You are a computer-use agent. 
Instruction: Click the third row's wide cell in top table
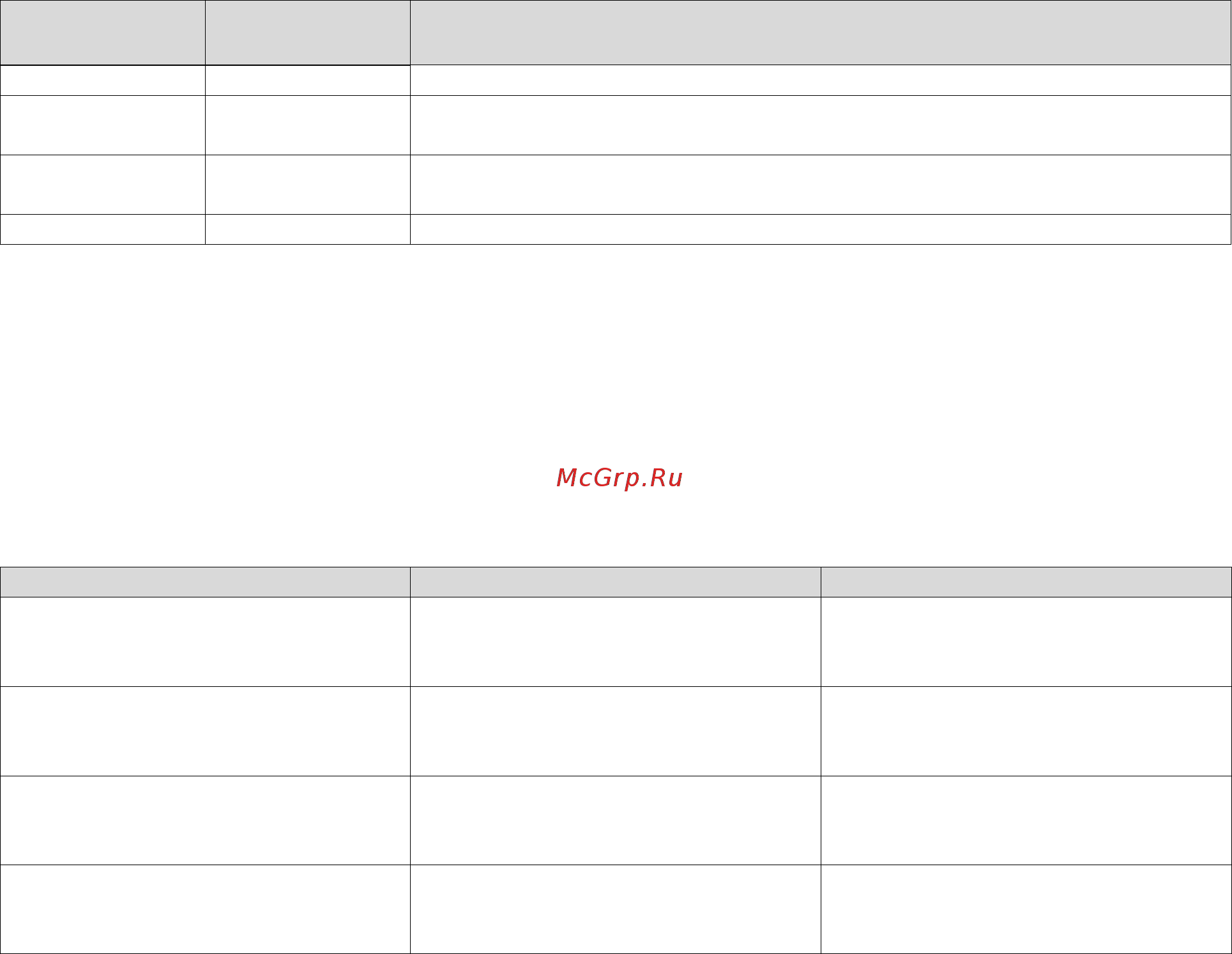(820, 185)
